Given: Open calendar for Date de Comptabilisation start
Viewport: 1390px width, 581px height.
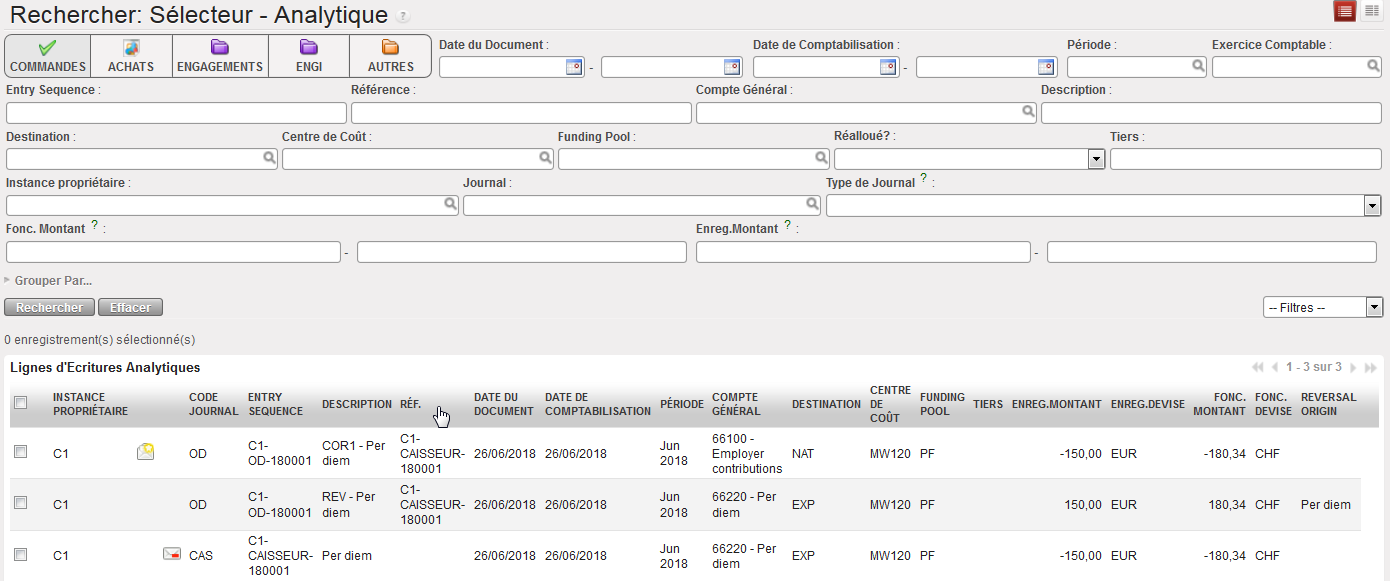Looking at the screenshot, I should 888,67.
